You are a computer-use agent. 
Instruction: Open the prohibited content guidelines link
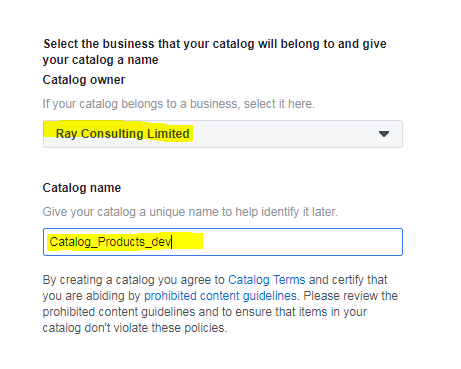tap(220, 296)
